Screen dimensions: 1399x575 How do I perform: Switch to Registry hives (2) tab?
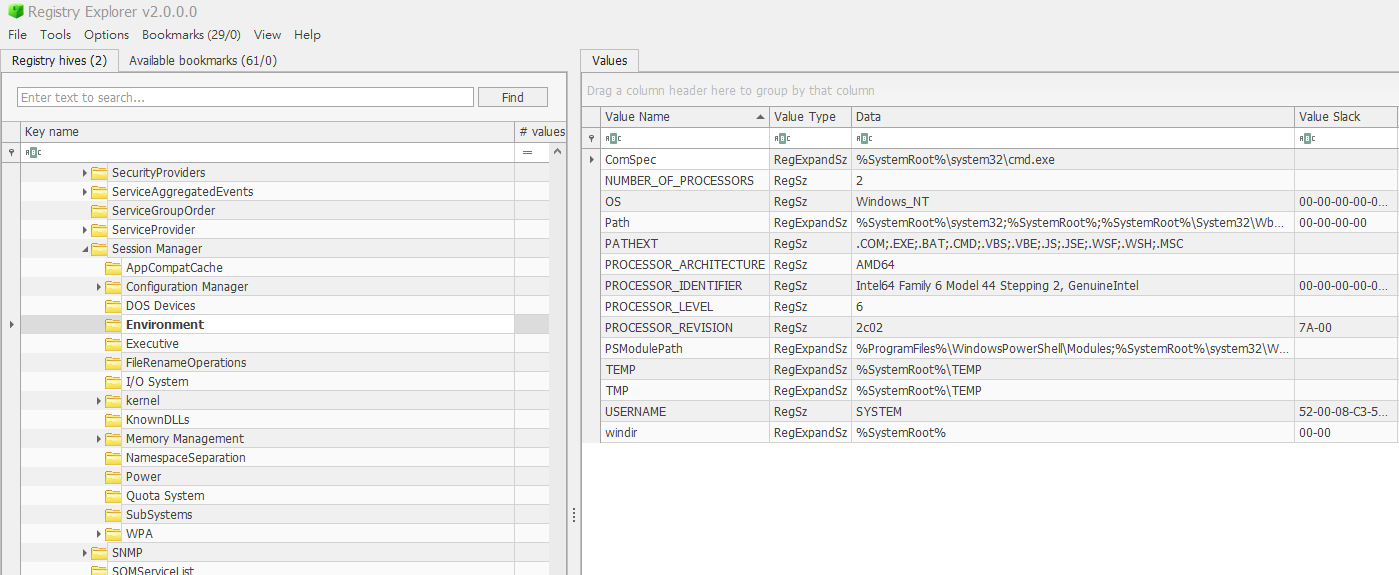(59, 60)
